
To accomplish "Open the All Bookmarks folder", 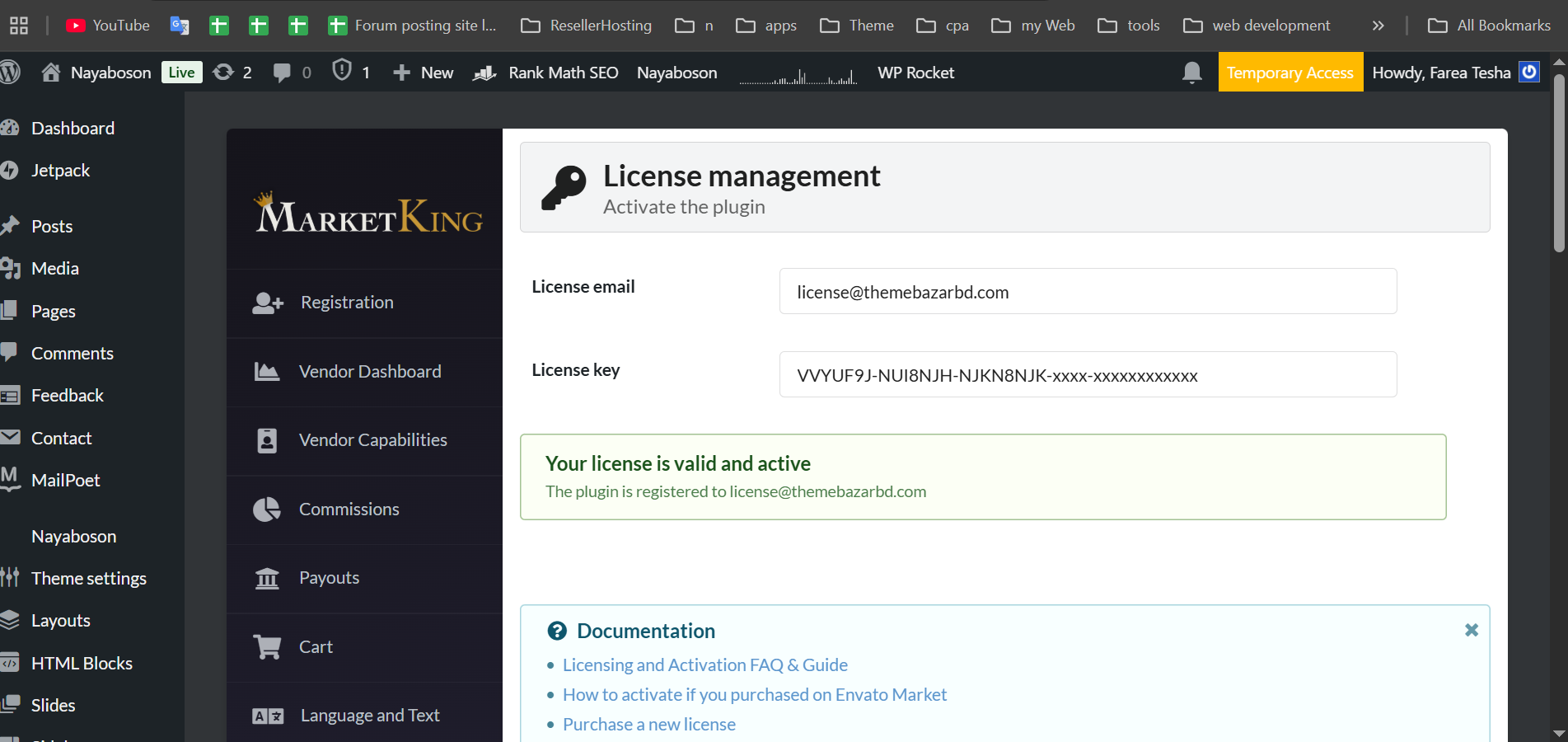I will pyautogui.click(x=1489, y=26).
